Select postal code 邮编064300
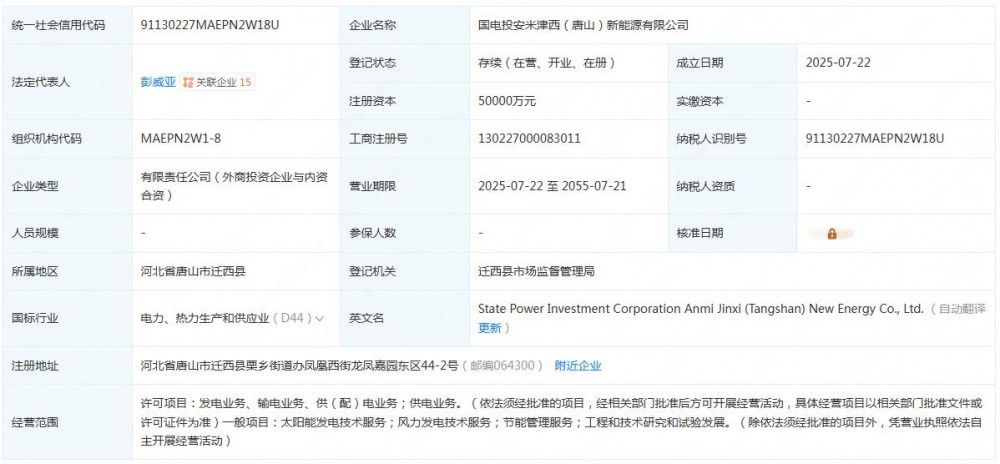The image size is (1000, 464). (503, 366)
